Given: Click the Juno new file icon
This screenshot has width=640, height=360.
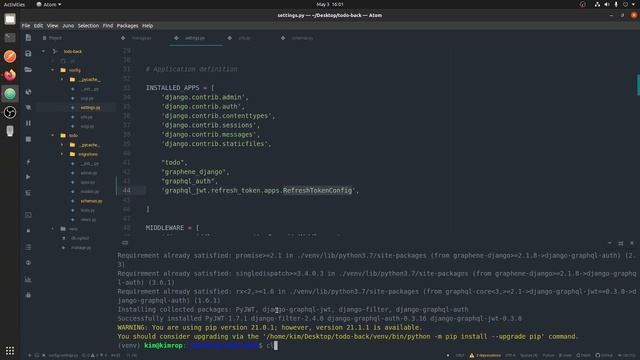Looking at the screenshot, I should click(28, 38).
